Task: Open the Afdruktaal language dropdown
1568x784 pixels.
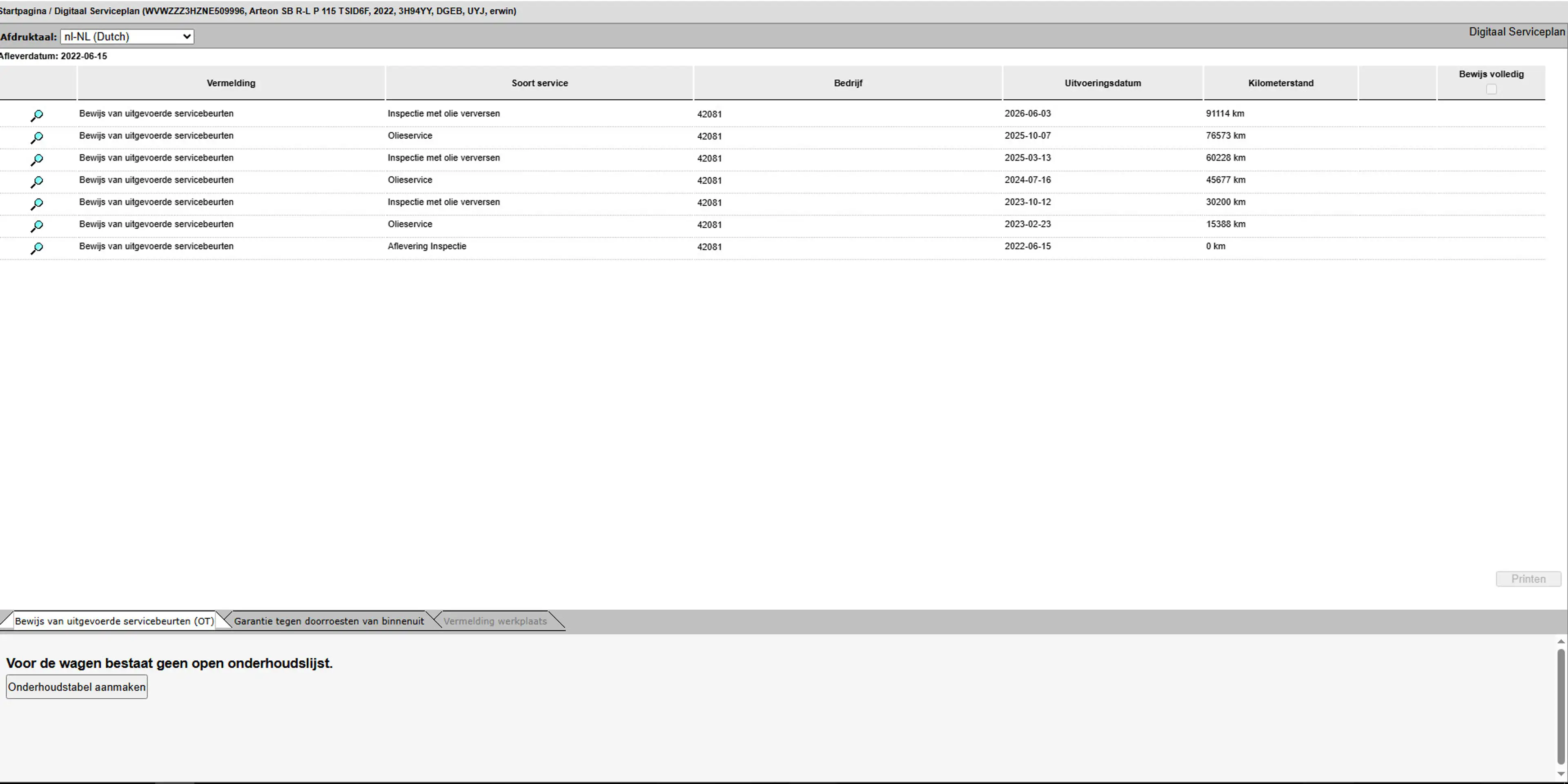Action: pyautogui.click(x=127, y=36)
